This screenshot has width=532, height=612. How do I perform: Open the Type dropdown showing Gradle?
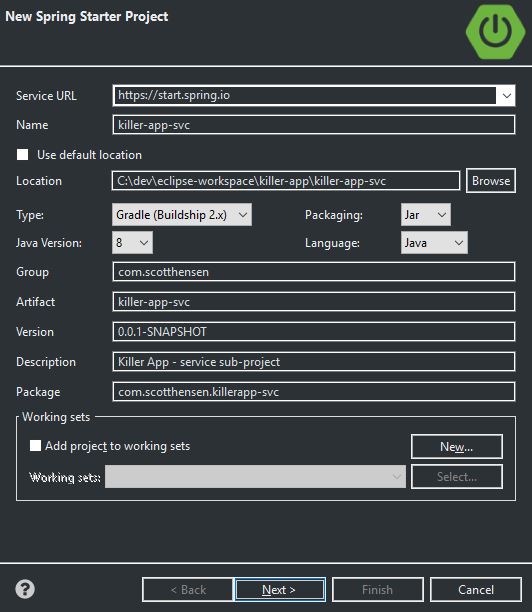(x=182, y=215)
